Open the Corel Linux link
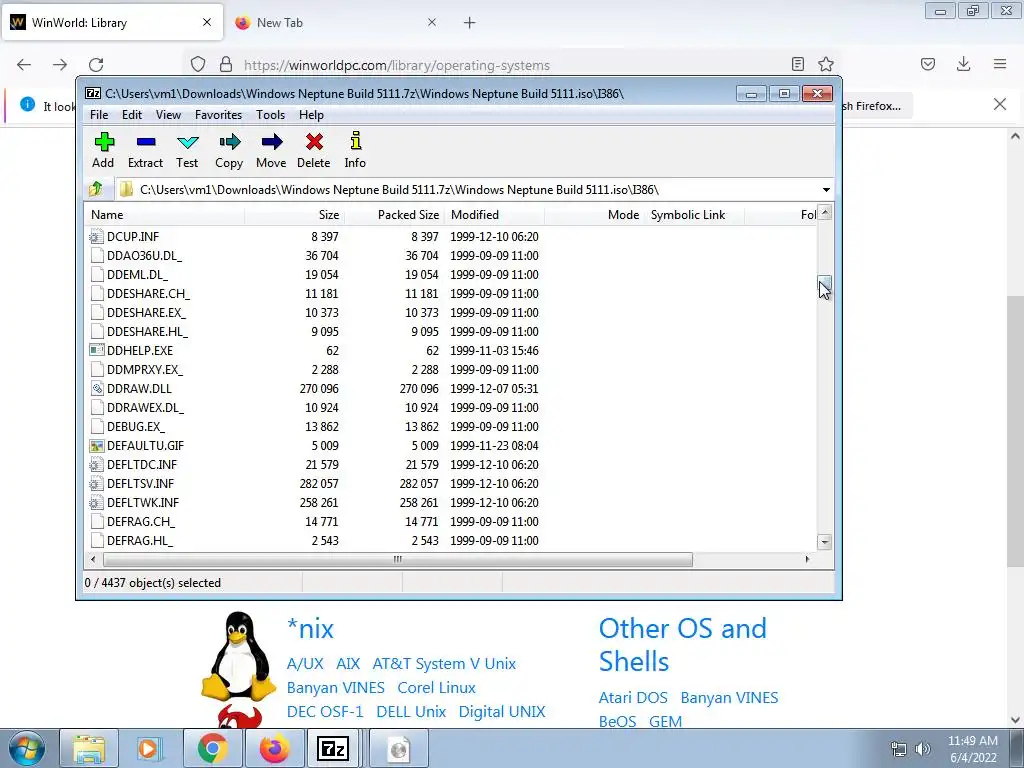Screen dimensions: 1024x768 pos(436,688)
